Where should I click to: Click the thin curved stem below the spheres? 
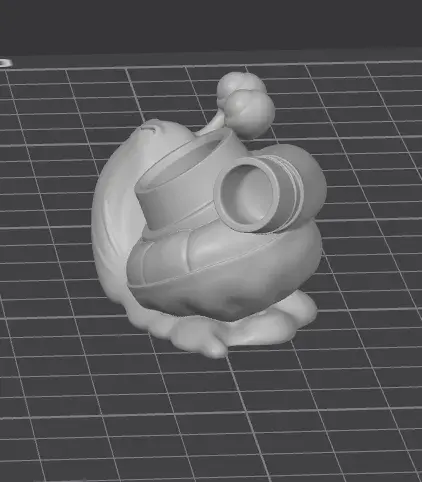click(213, 125)
